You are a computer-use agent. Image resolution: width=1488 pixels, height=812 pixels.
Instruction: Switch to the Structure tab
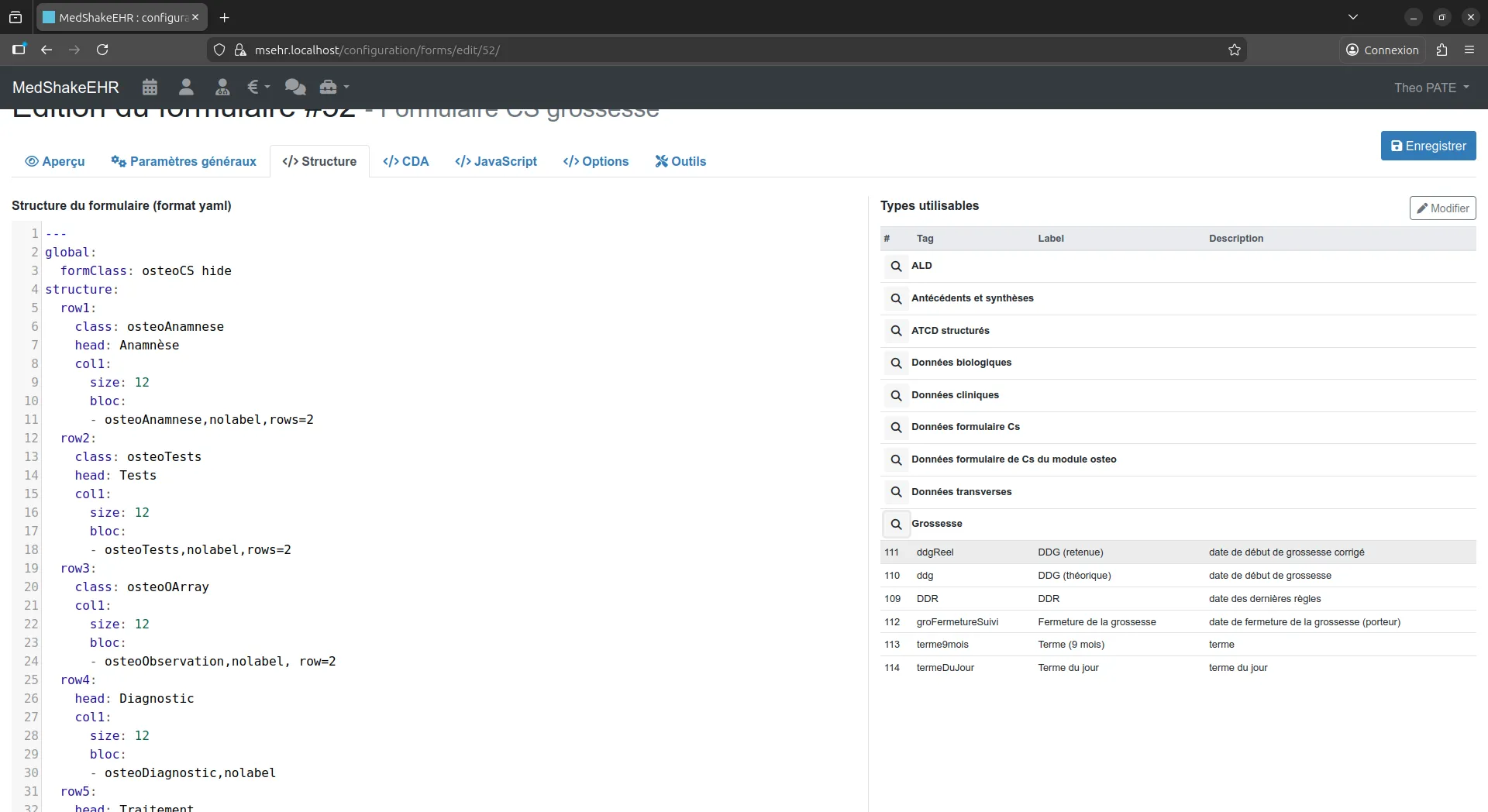point(319,161)
